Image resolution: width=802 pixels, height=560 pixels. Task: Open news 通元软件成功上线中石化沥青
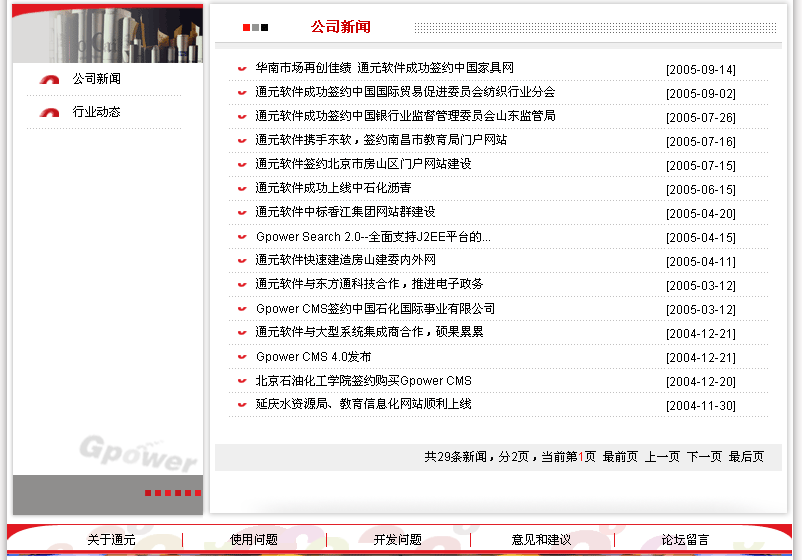[x=333, y=188]
